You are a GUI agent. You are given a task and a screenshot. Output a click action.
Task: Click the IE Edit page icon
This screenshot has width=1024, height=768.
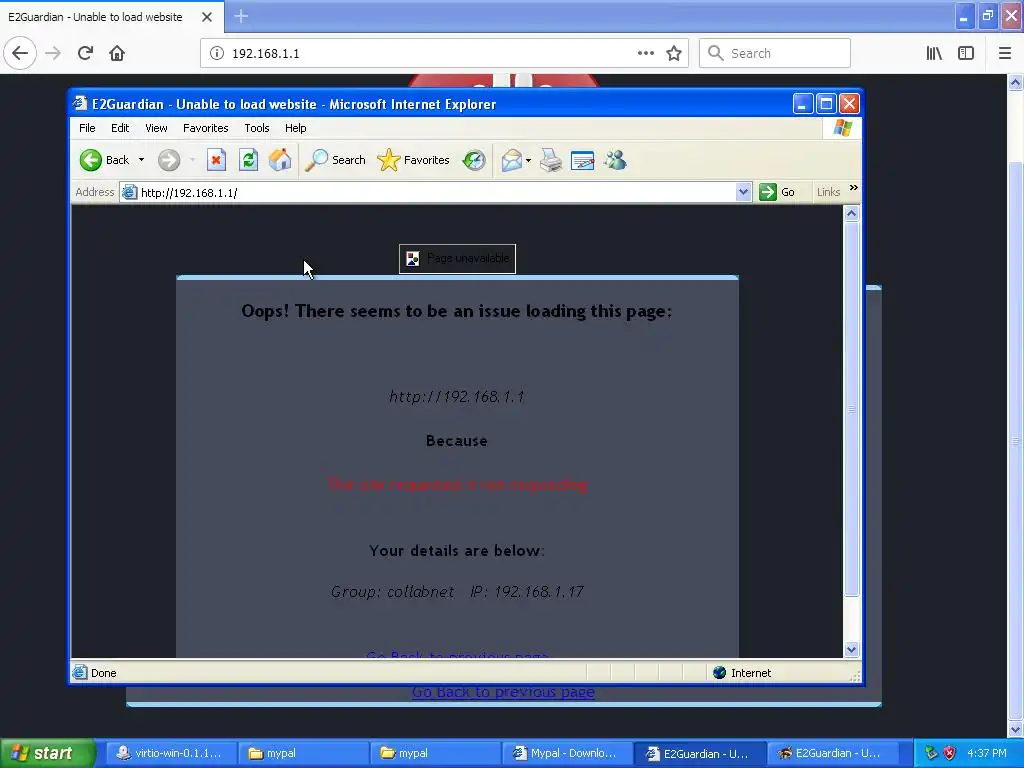tap(583, 160)
